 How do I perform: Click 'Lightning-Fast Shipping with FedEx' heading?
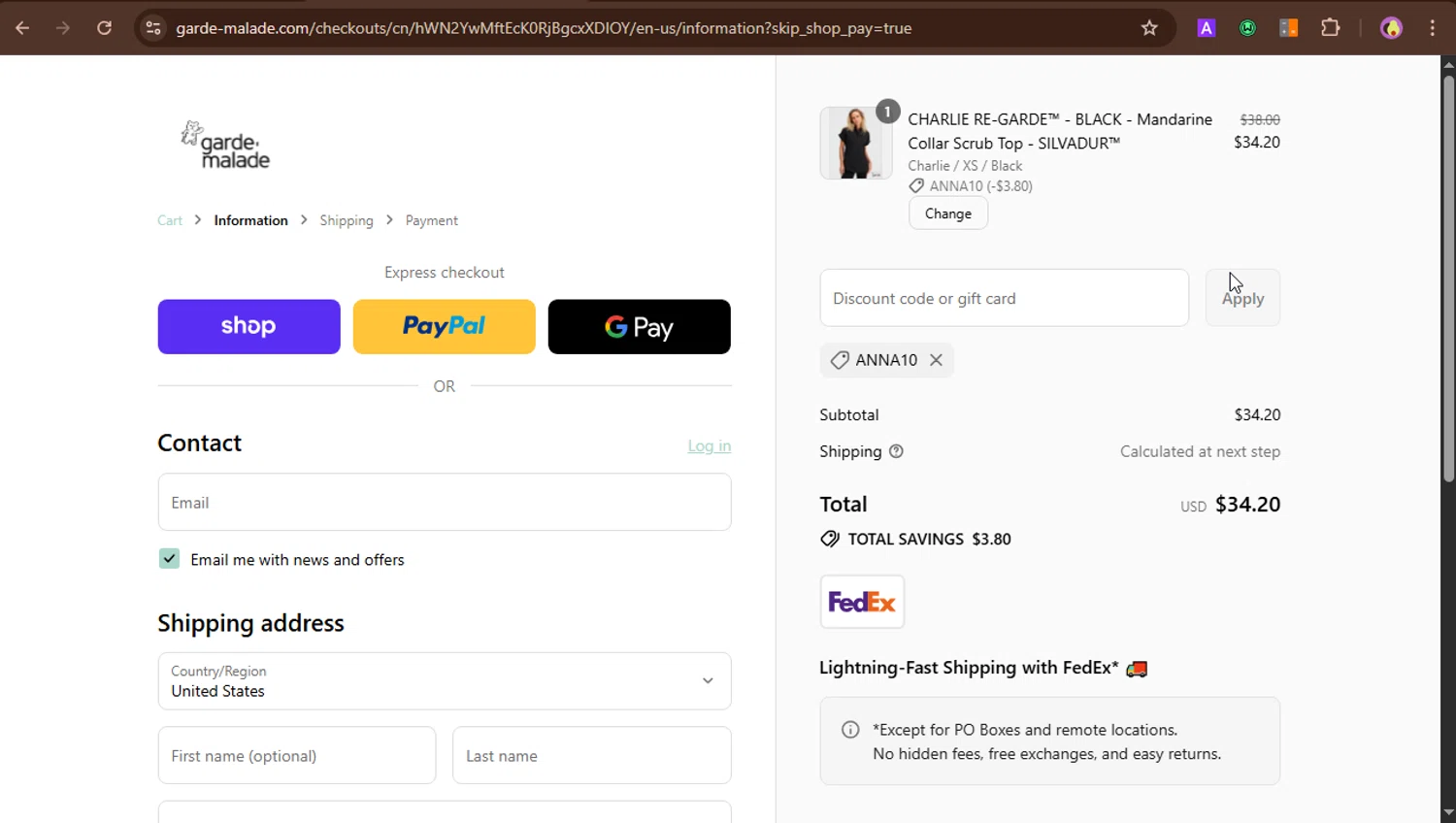[969, 668]
